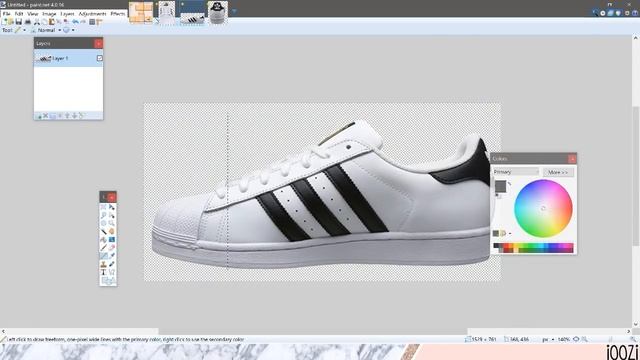The width and height of the screenshot is (640, 360).
Task: Open the Image menu
Action: click(x=49, y=13)
